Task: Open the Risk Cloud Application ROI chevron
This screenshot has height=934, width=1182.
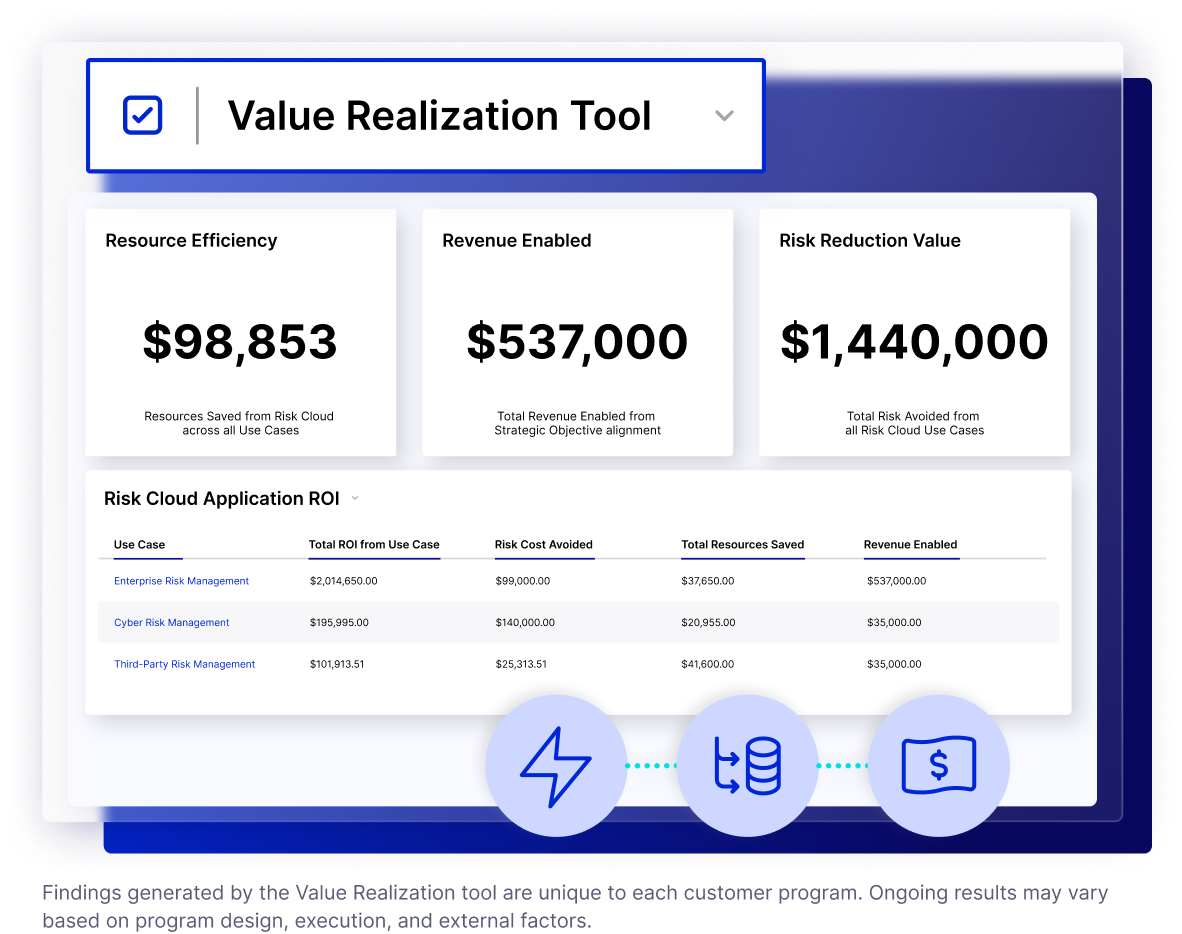Action: pos(355,498)
